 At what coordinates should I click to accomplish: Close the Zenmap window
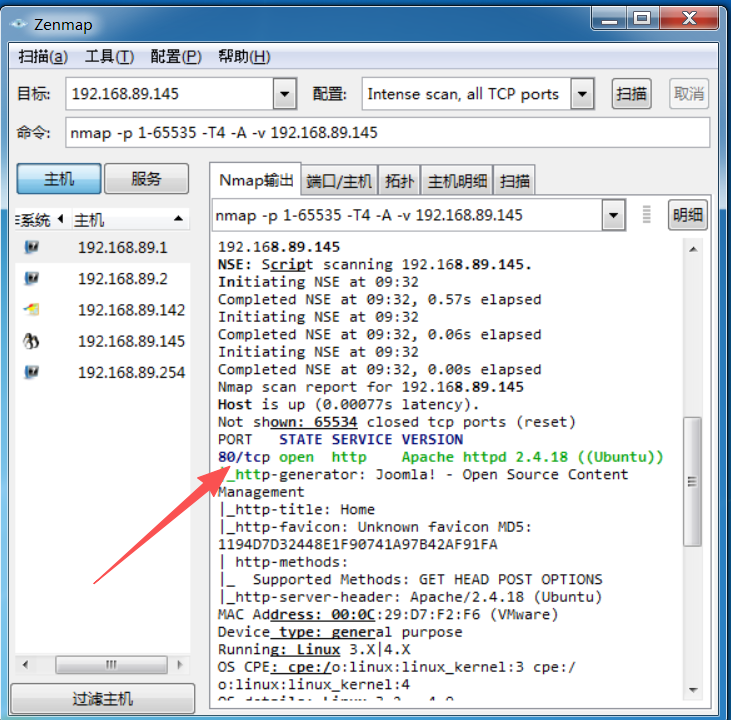[689, 18]
